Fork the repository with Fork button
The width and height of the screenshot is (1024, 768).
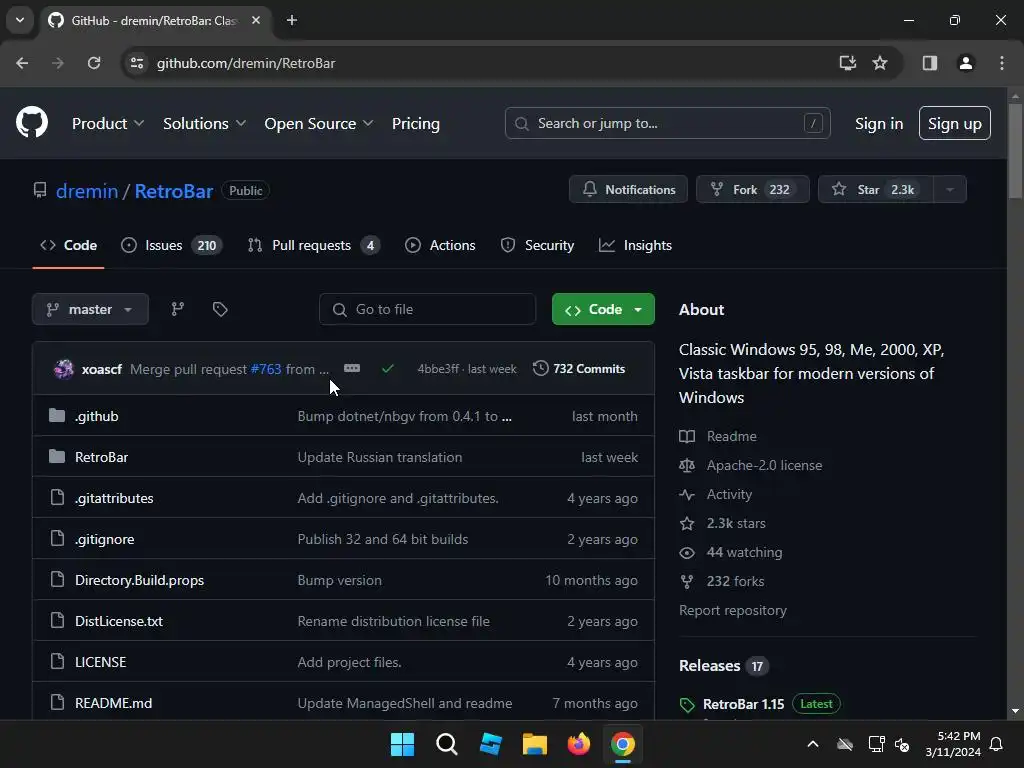click(x=752, y=189)
